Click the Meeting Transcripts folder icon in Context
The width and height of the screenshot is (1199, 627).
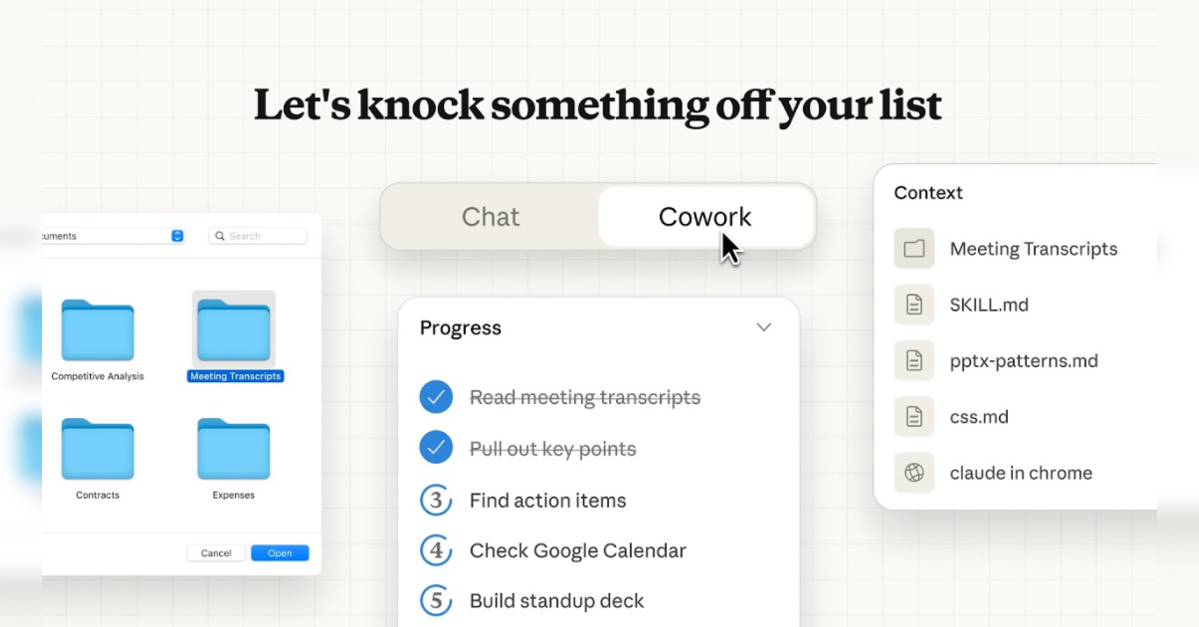[x=913, y=248]
